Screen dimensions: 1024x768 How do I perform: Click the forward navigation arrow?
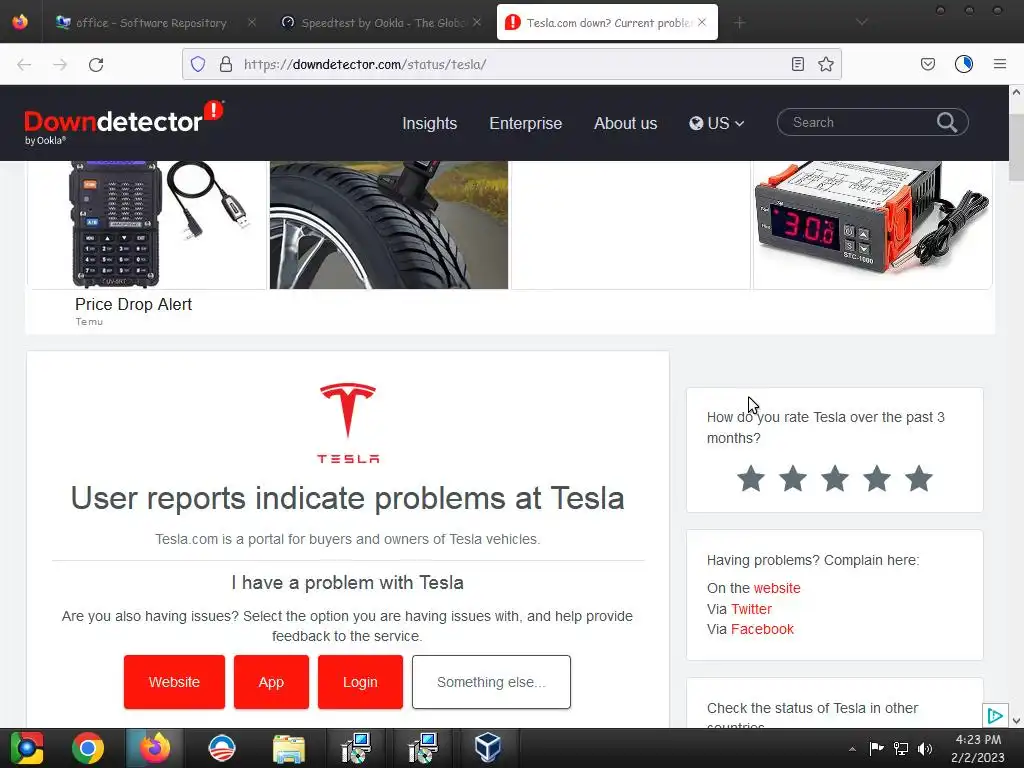point(60,65)
